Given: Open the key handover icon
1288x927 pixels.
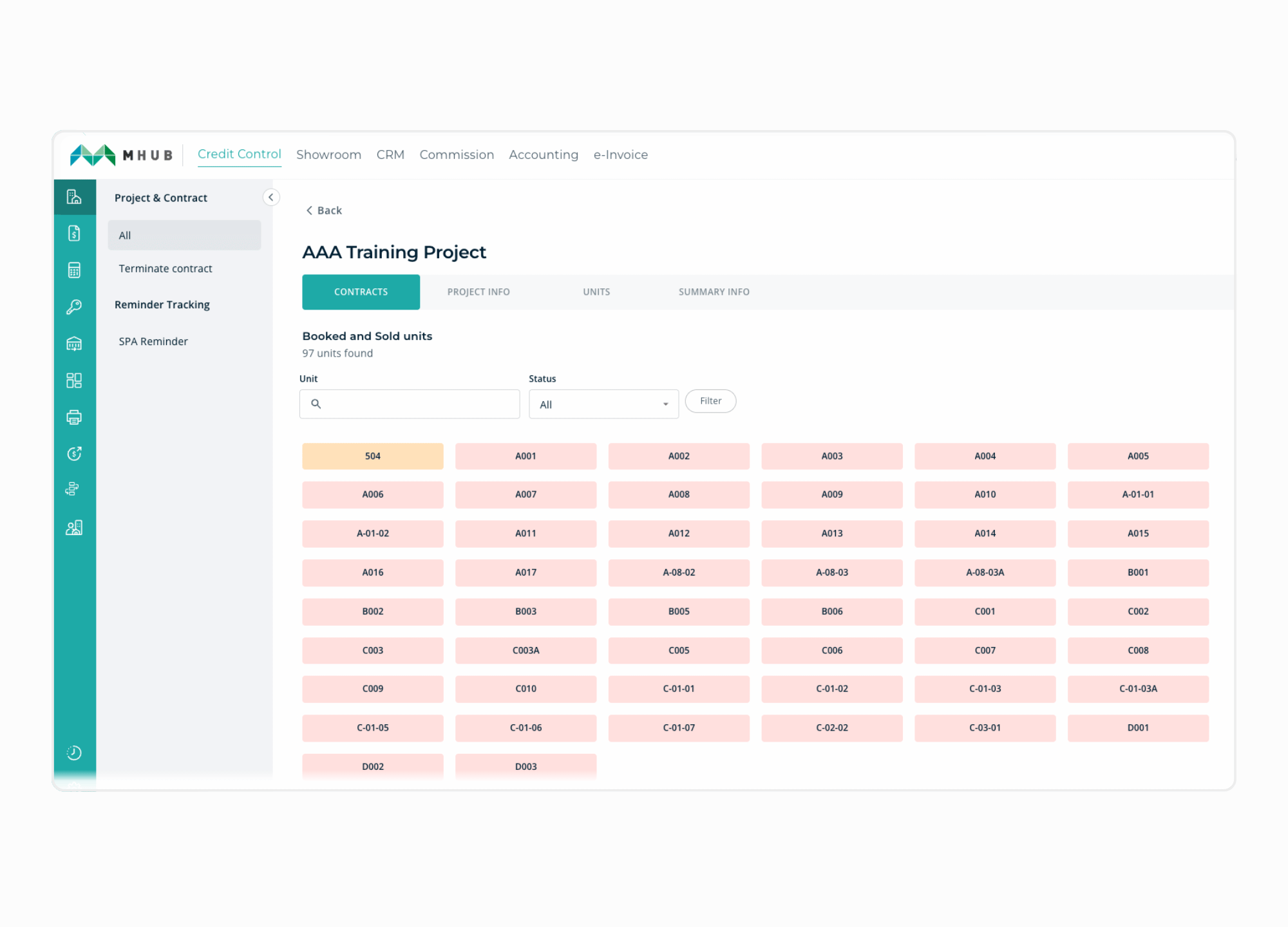Looking at the screenshot, I should pyautogui.click(x=74, y=306).
